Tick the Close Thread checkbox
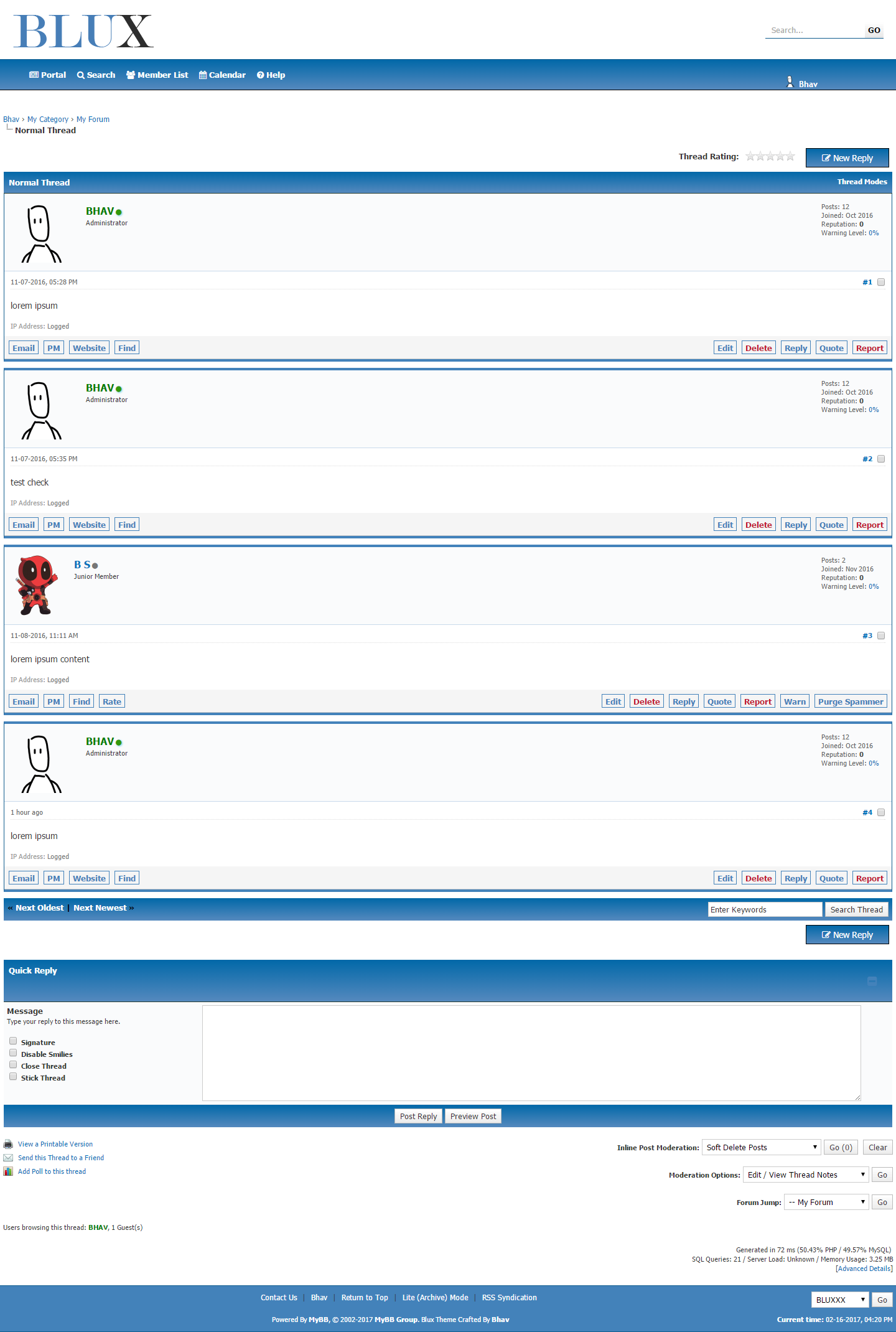 click(13, 1064)
